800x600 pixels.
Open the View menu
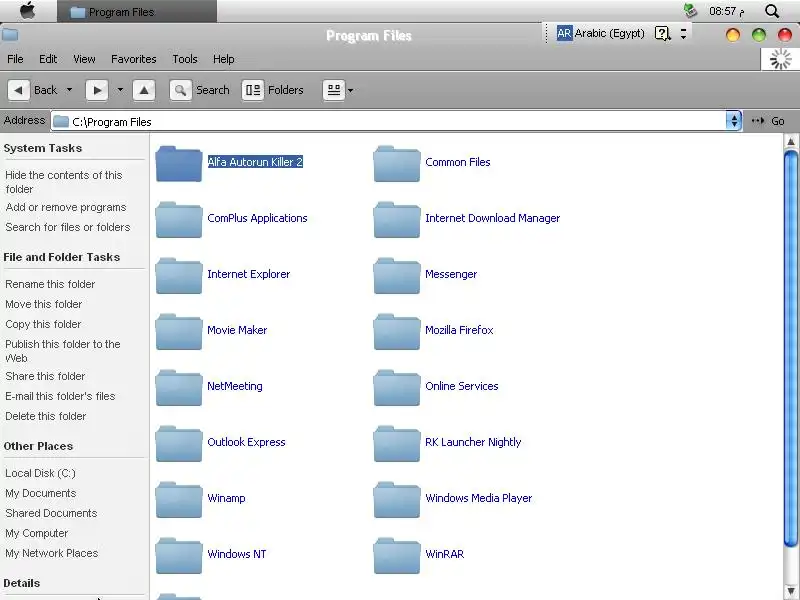pyautogui.click(x=84, y=59)
